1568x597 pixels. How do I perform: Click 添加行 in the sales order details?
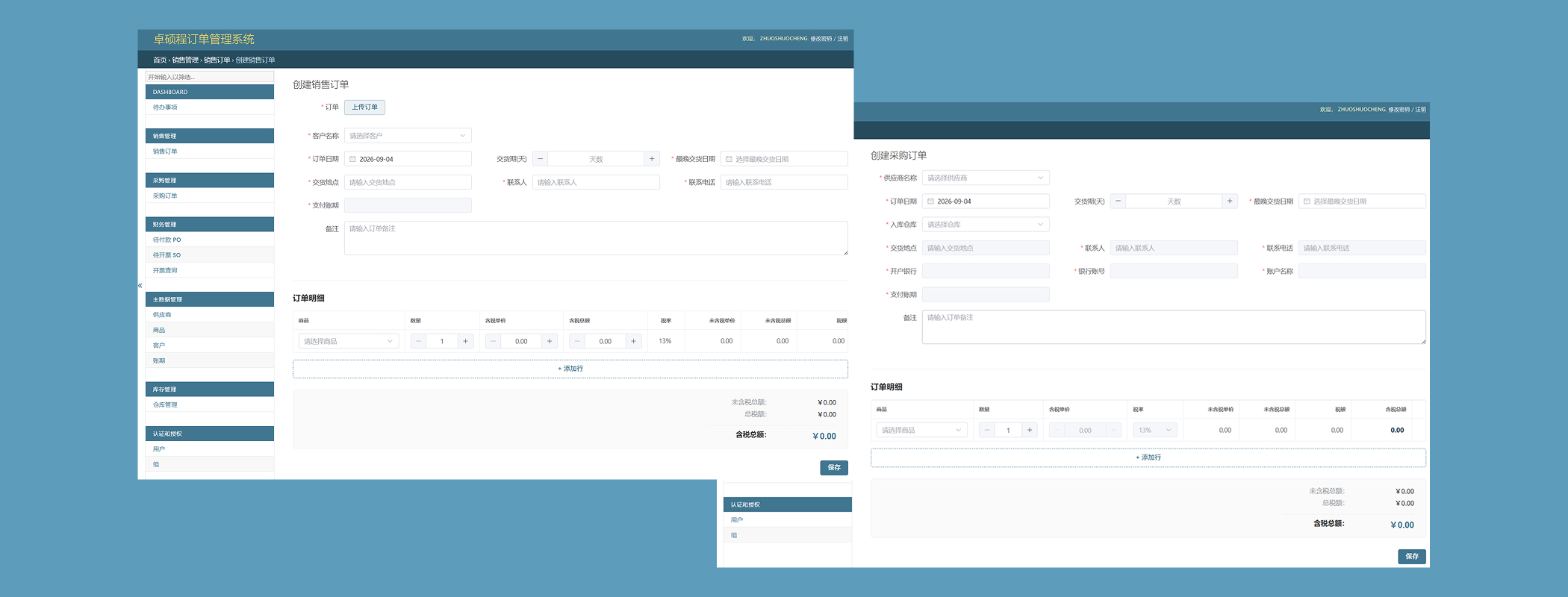click(570, 369)
